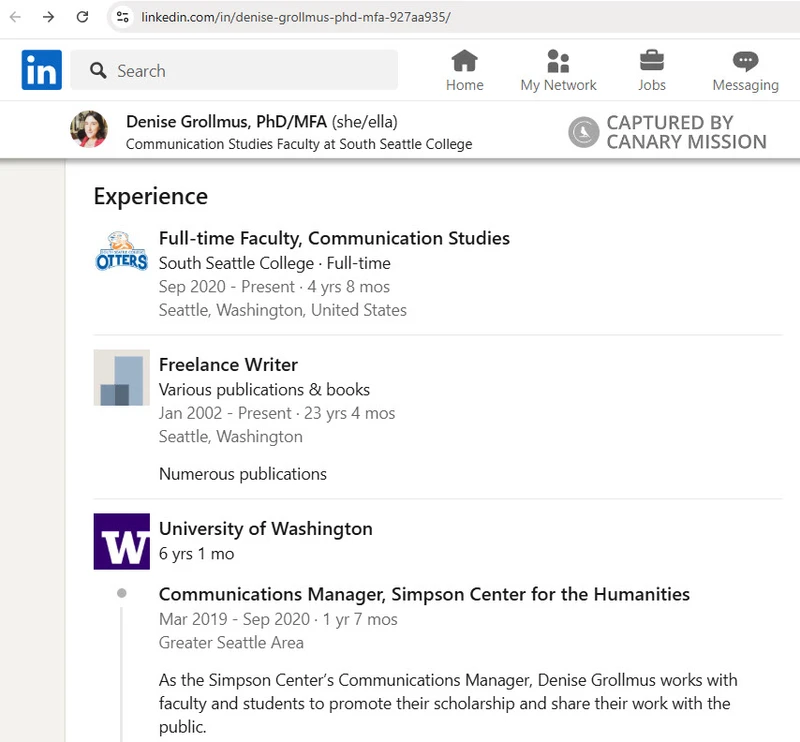The width and height of the screenshot is (800, 742).
Task: Click Denise Grollmus profile photo
Action: tap(89, 129)
